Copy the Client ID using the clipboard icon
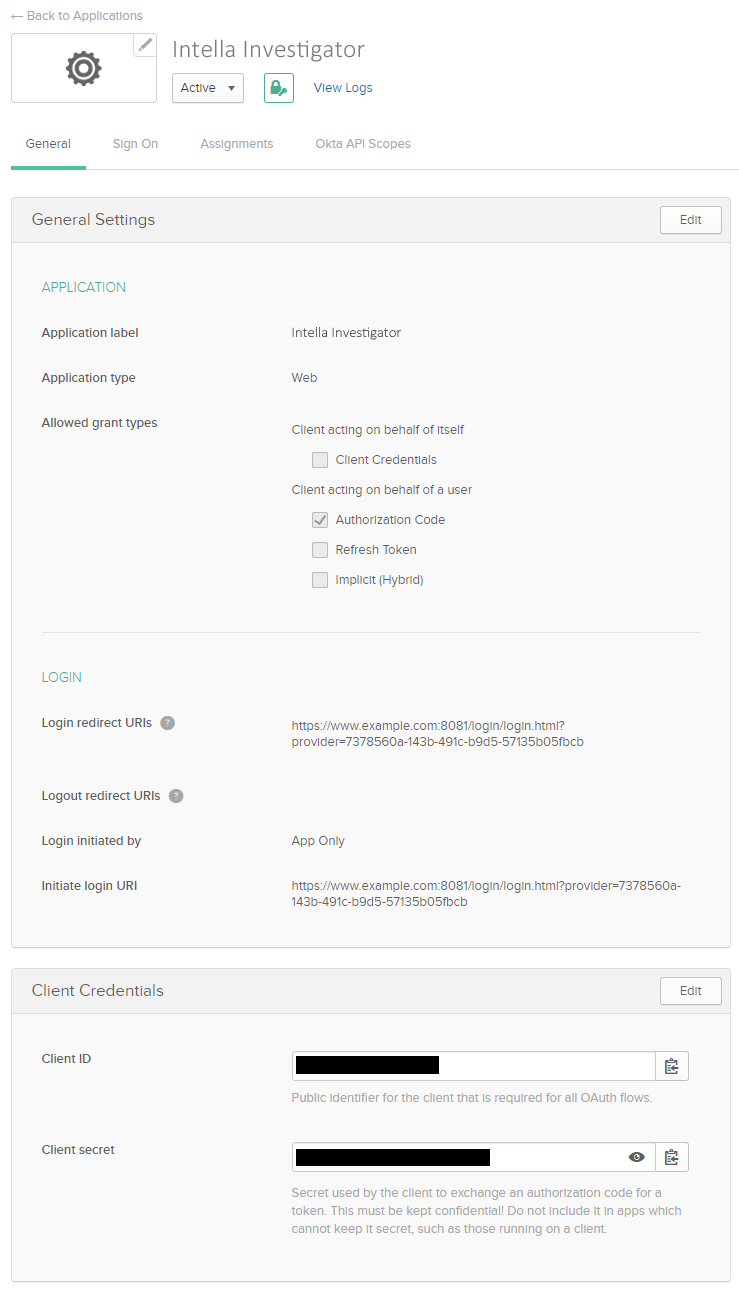The image size is (739, 1295). tap(671, 1065)
